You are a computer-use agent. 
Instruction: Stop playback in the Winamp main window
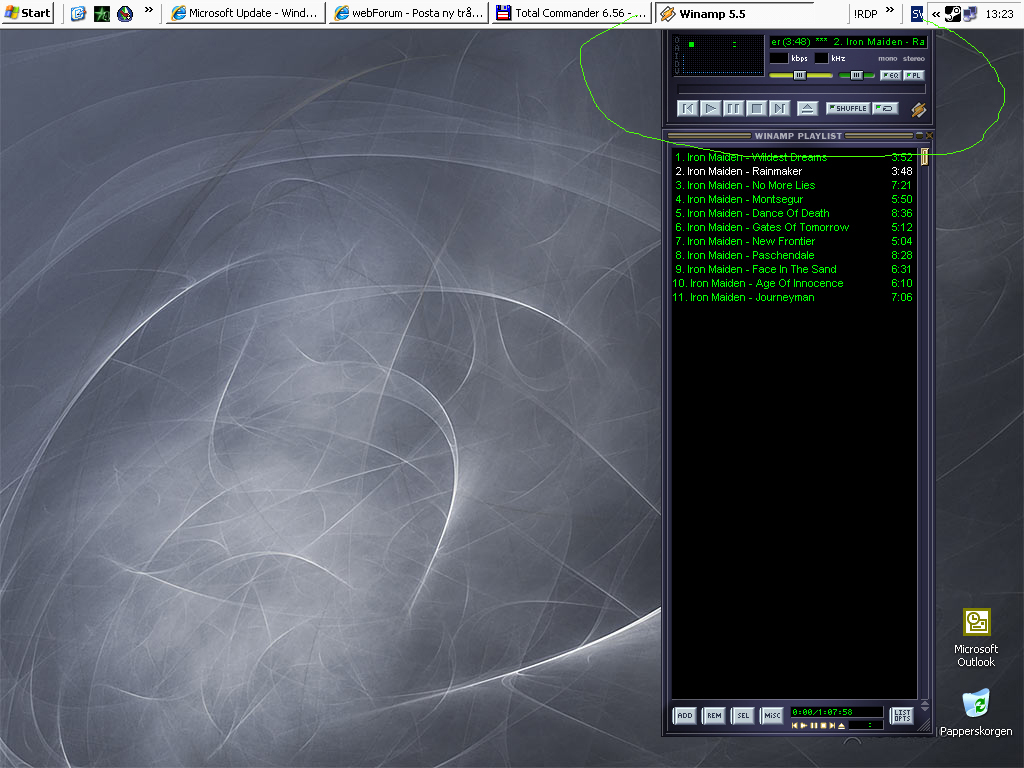click(756, 108)
